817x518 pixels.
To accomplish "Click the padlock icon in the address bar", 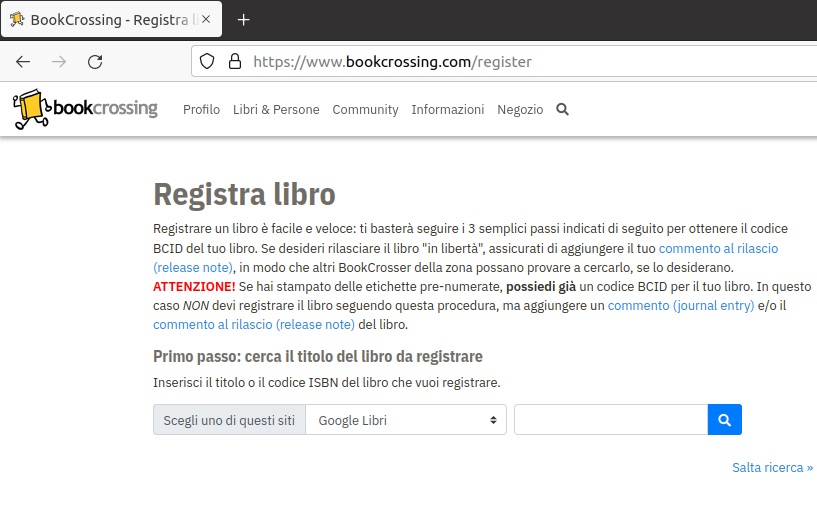I will pyautogui.click(x=235, y=62).
